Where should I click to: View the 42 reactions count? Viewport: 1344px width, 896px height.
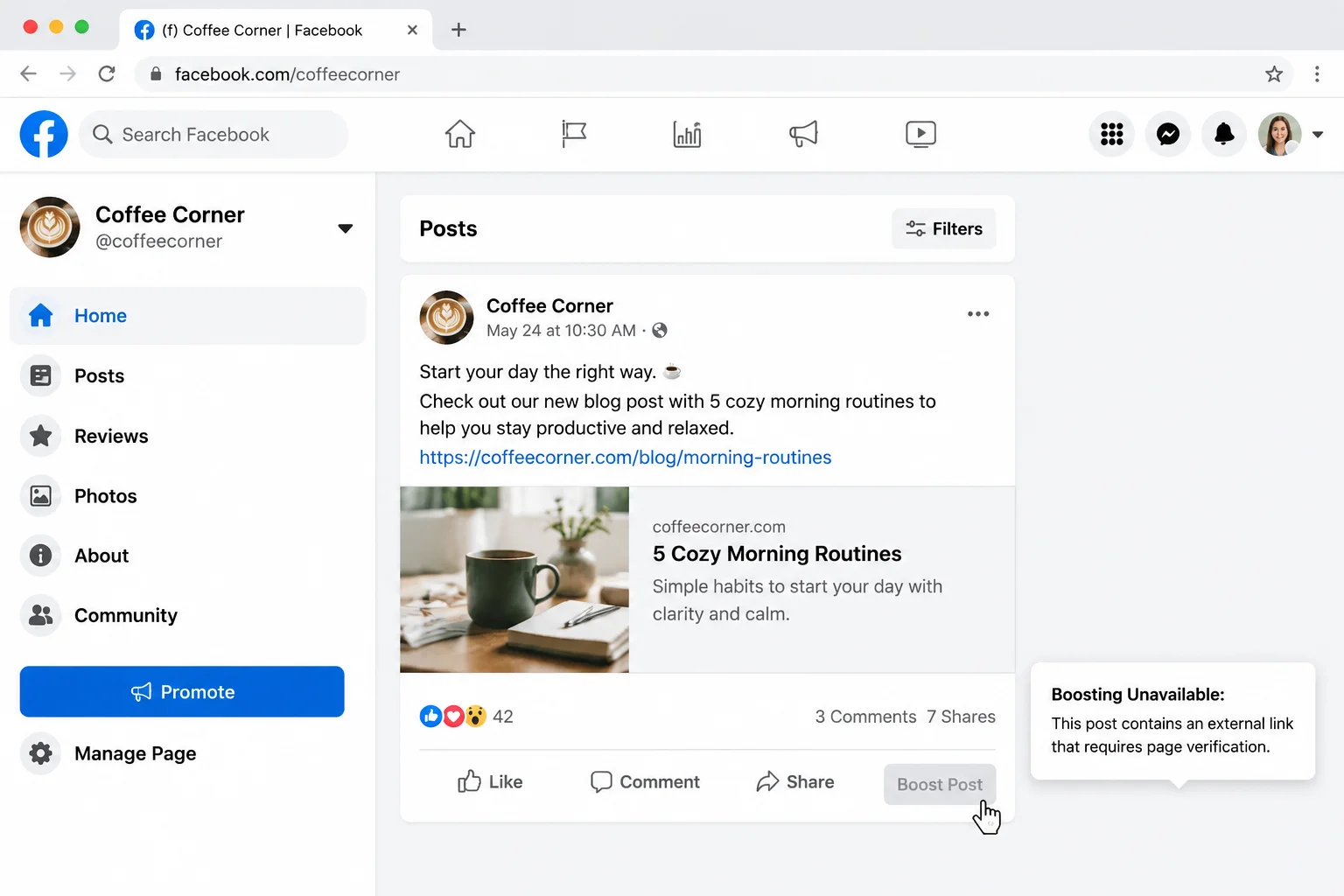click(503, 717)
